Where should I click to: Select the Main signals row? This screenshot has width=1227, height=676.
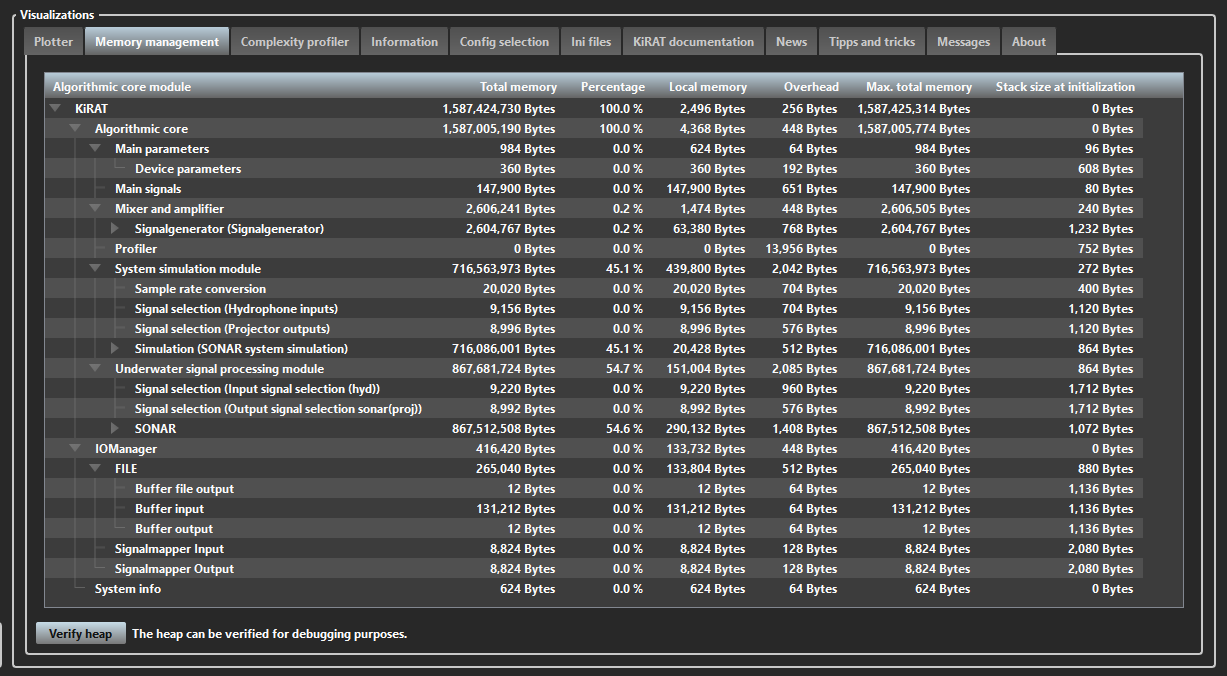point(594,188)
